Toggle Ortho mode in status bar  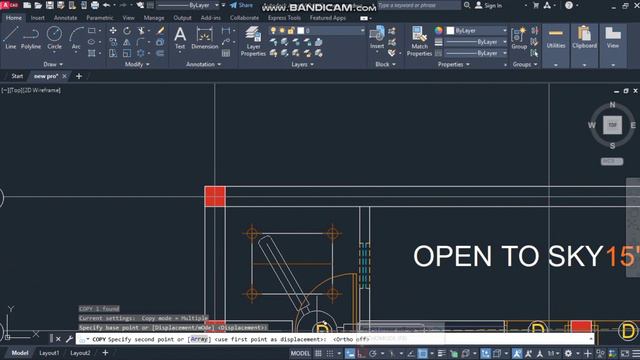[361, 353]
